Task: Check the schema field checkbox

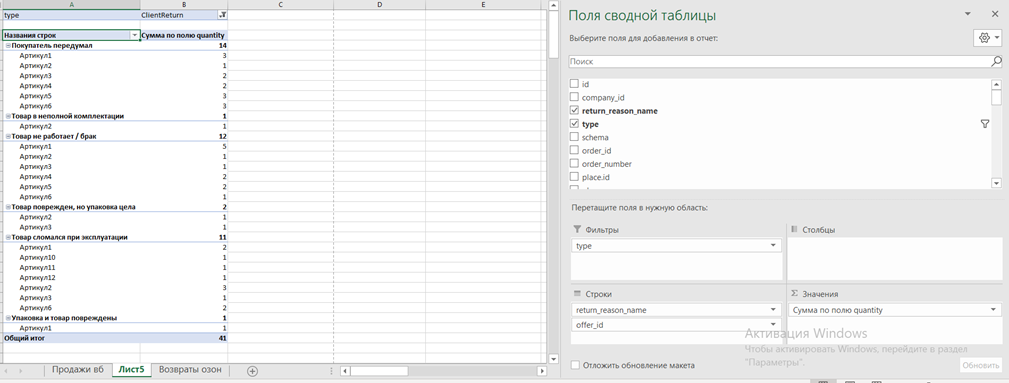Action: 575,137
